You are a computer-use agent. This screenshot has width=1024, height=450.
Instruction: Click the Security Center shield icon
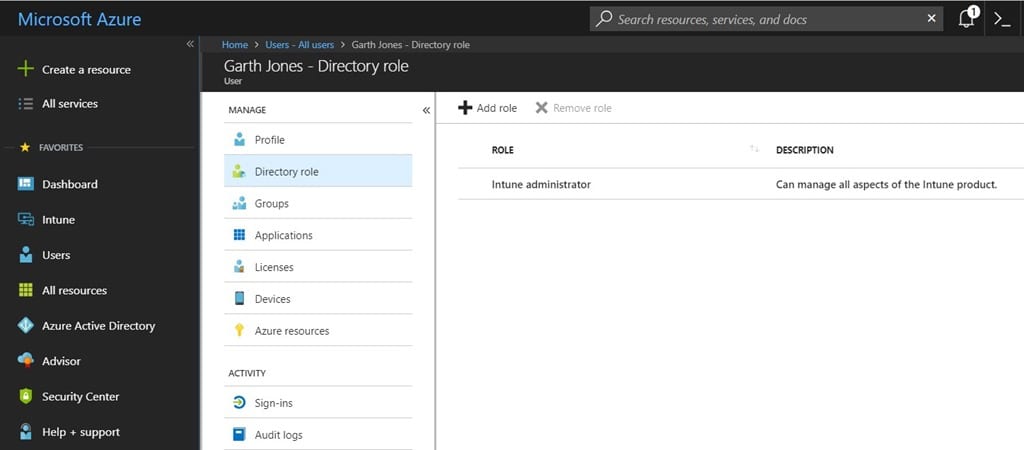[25, 396]
